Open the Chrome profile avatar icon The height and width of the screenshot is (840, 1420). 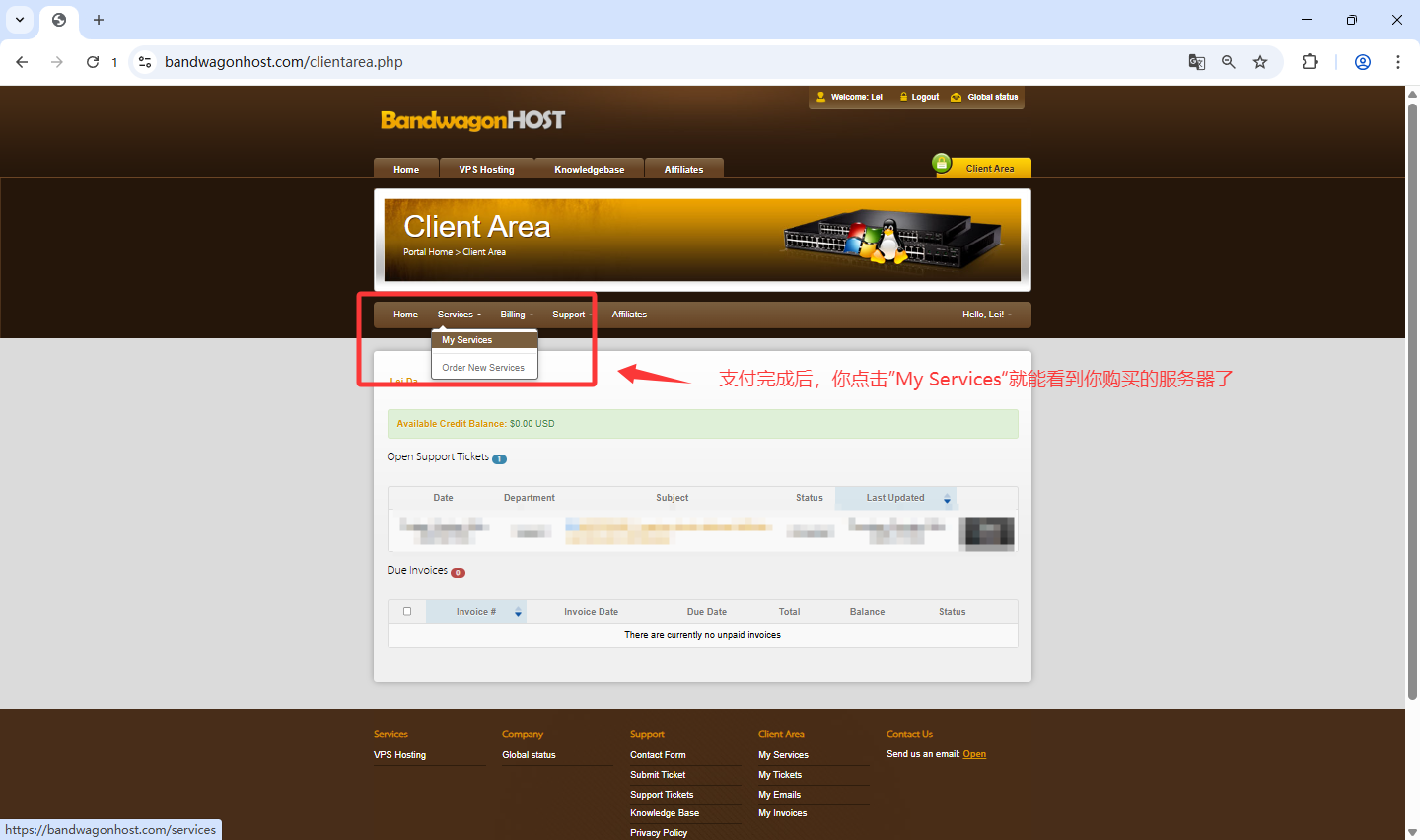1362,62
